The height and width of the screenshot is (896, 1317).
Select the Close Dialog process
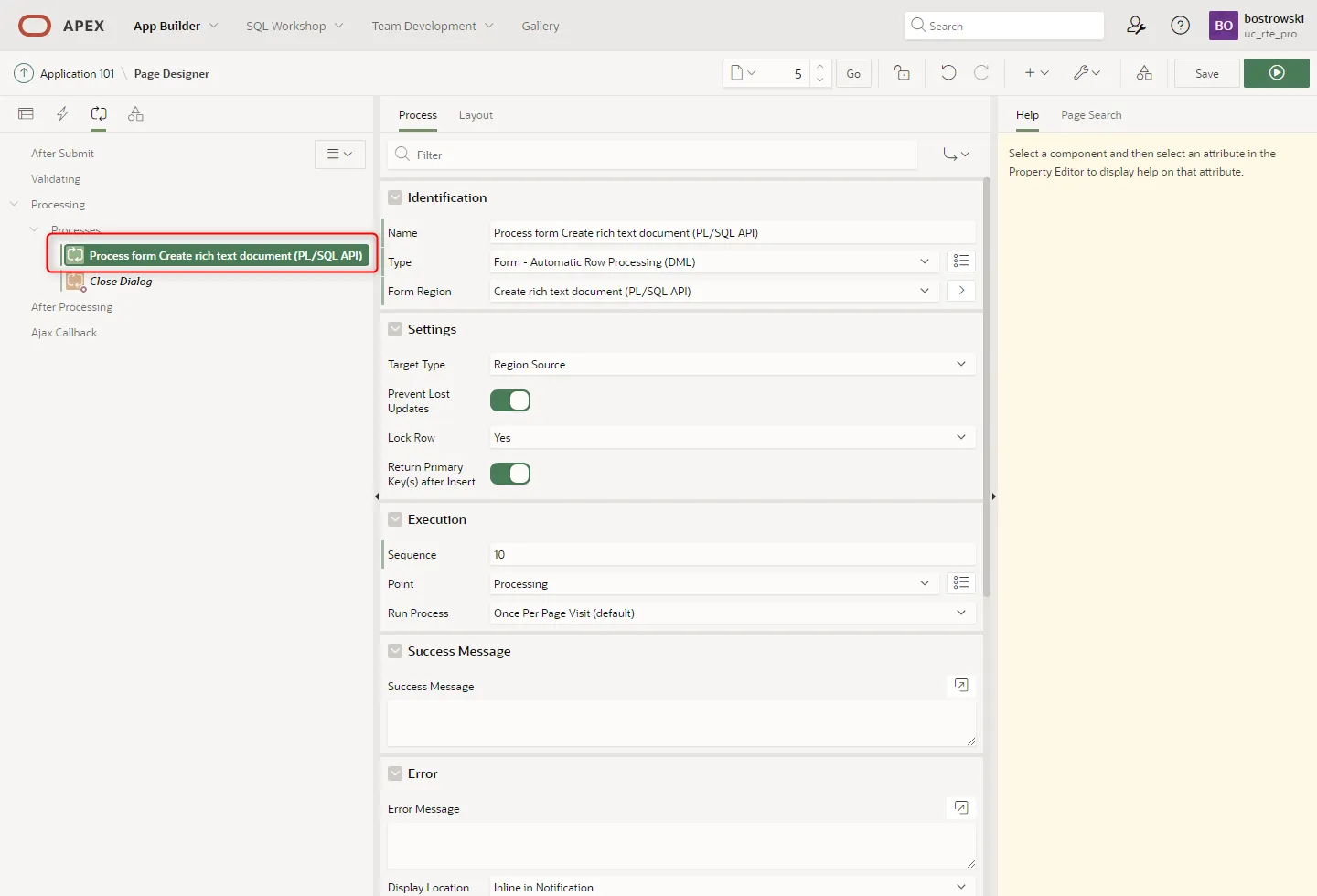pos(121,282)
